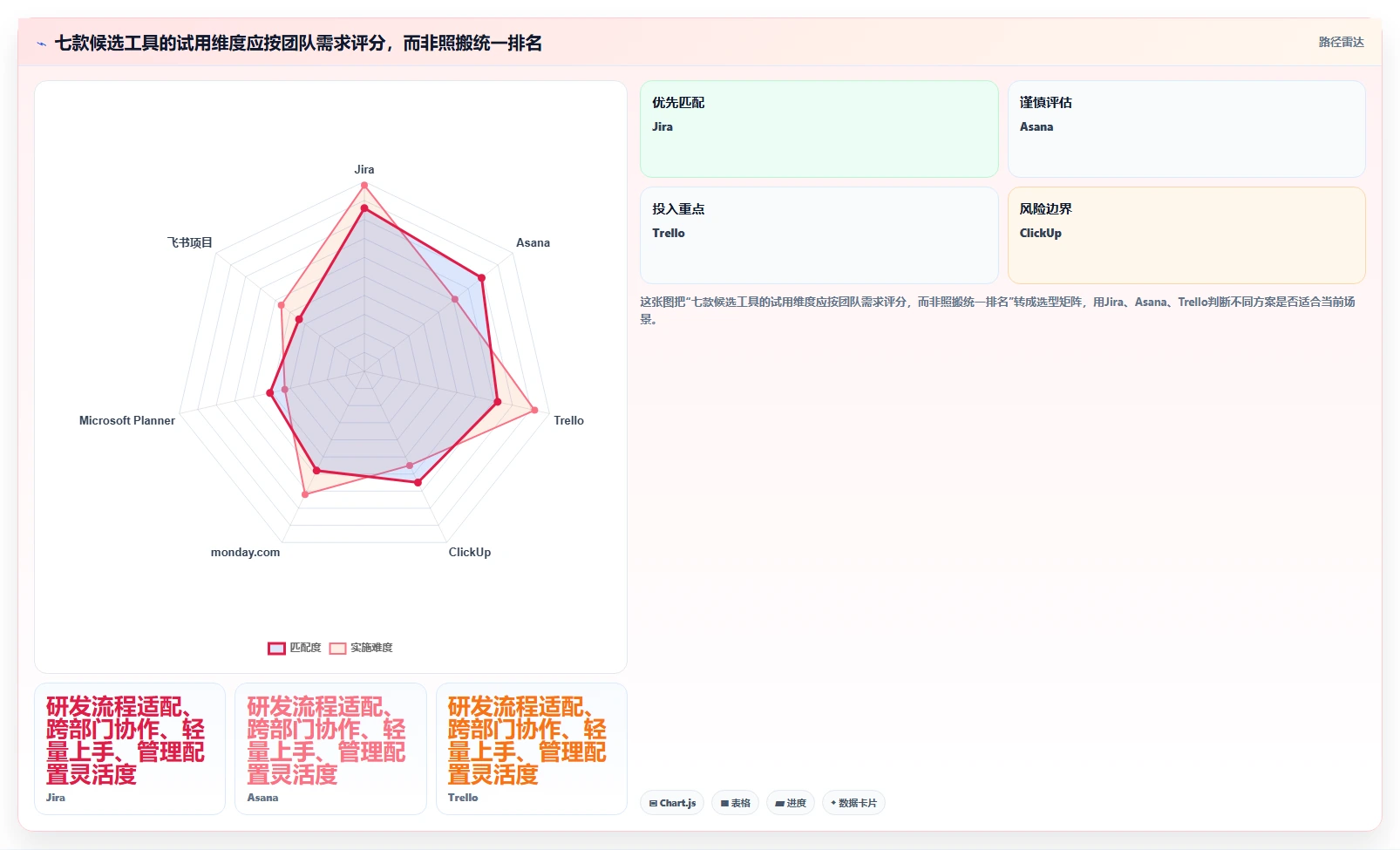Open the pink Asana summary card
The image size is (1400, 850).
click(330, 749)
